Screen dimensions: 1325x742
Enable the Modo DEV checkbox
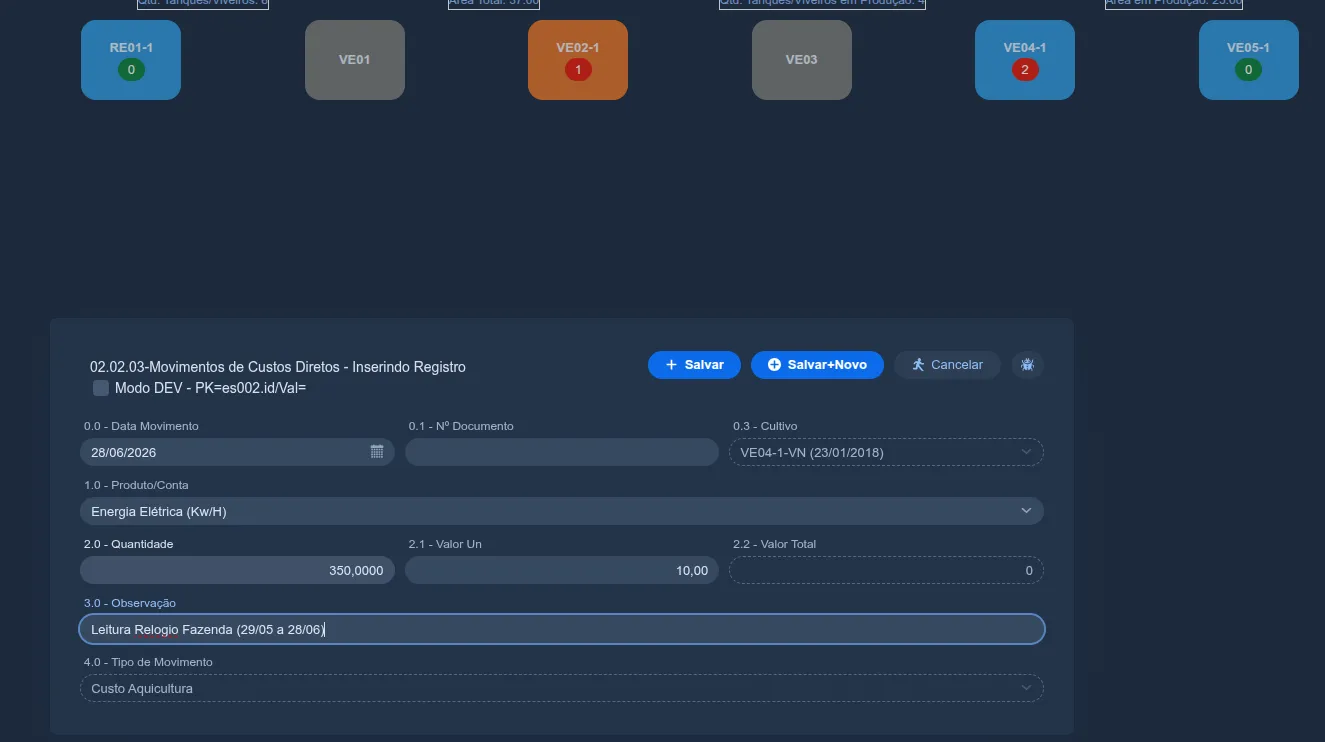101,388
